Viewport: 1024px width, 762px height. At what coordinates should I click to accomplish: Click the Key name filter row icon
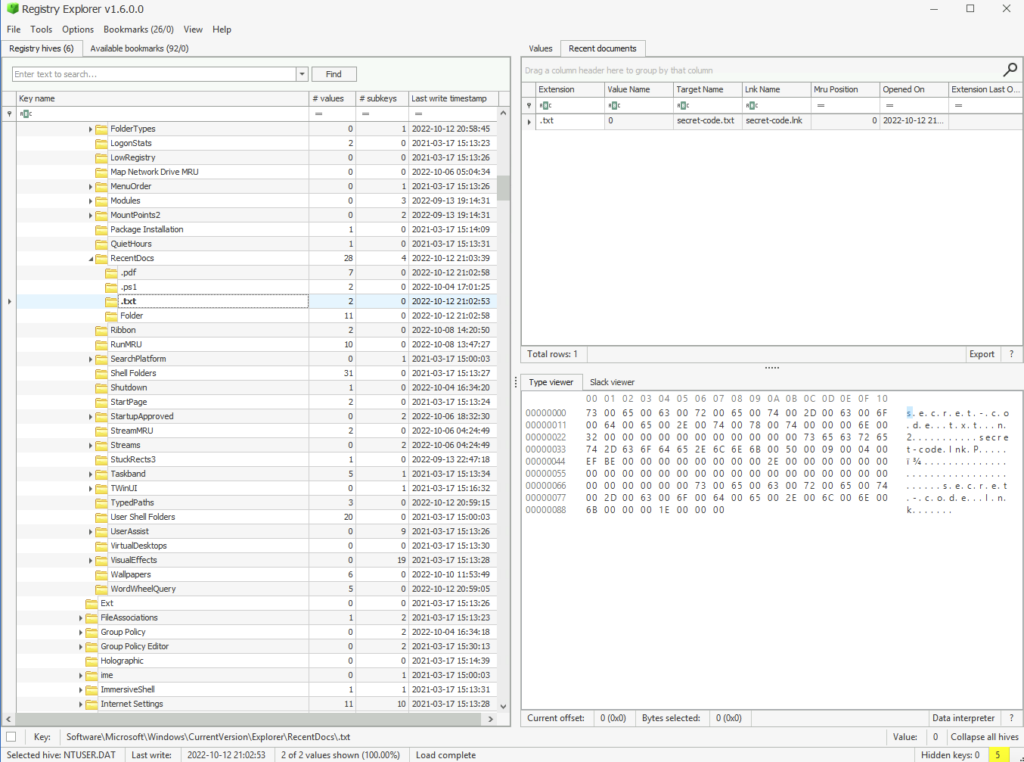(25, 114)
